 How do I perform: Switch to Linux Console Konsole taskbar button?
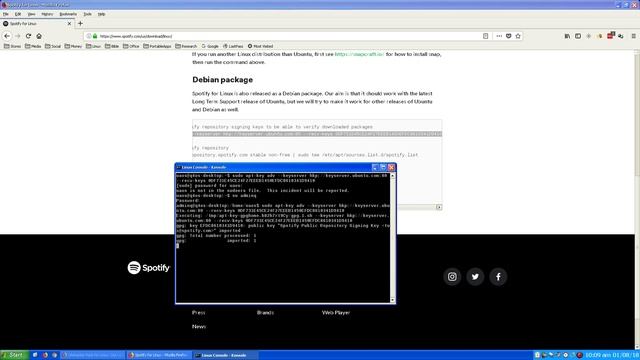coord(226,355)
